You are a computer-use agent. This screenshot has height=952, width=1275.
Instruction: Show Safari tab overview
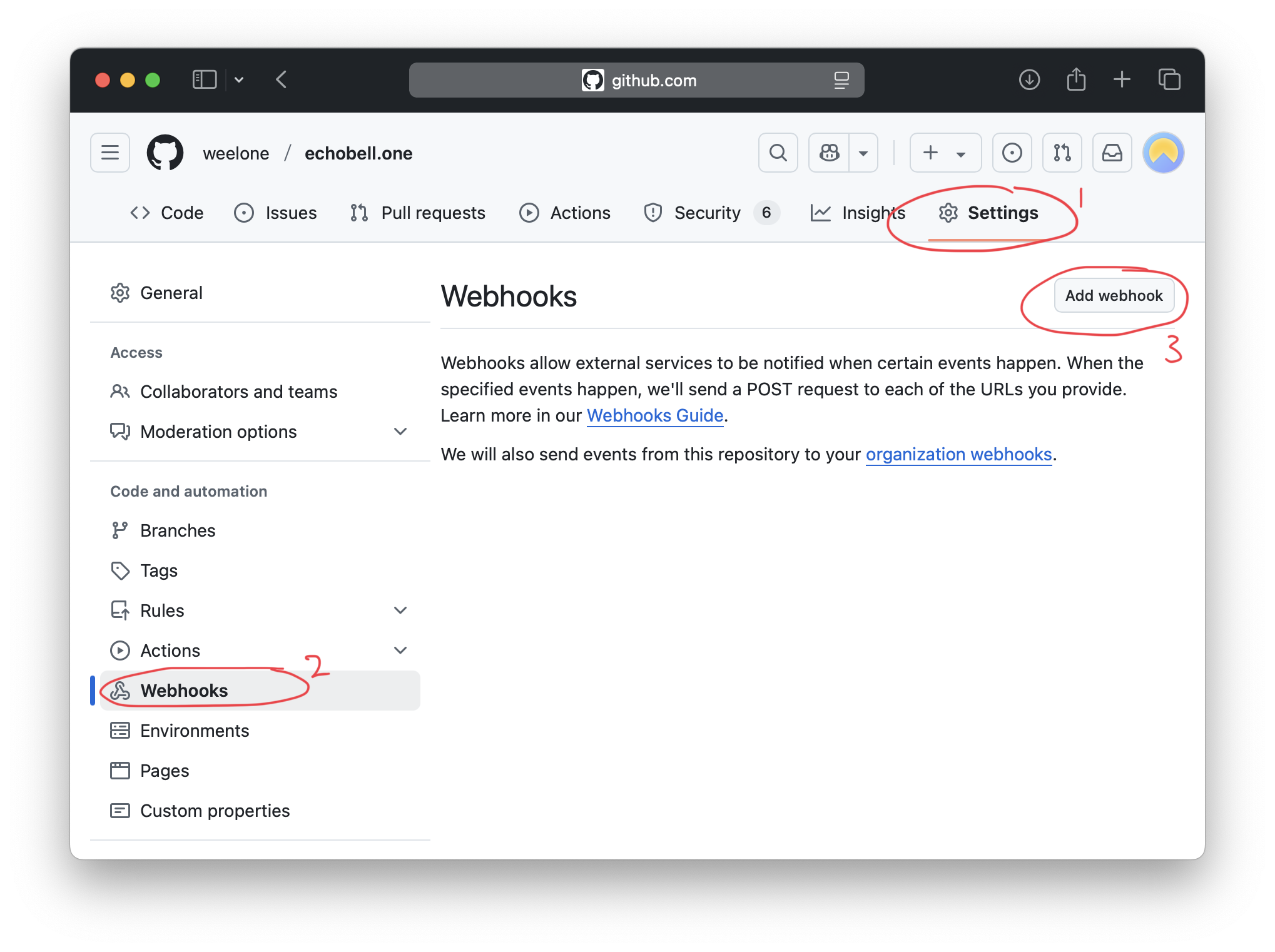1169,79
